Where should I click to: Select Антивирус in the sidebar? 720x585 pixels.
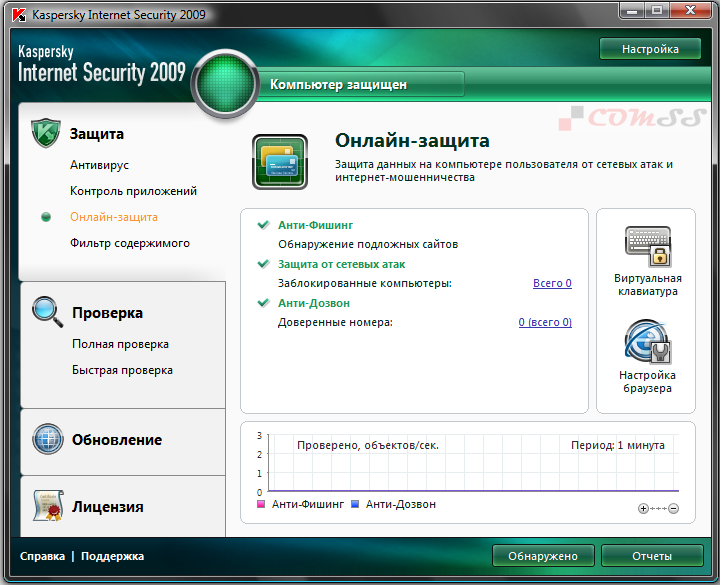pyautogui.click(x=99, y=165)
